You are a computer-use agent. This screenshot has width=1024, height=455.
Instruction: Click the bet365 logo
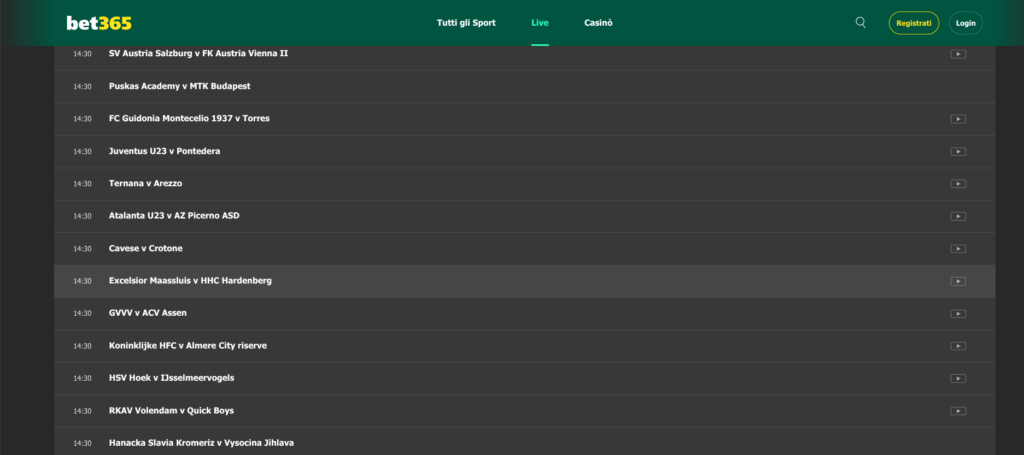(99, 23)
